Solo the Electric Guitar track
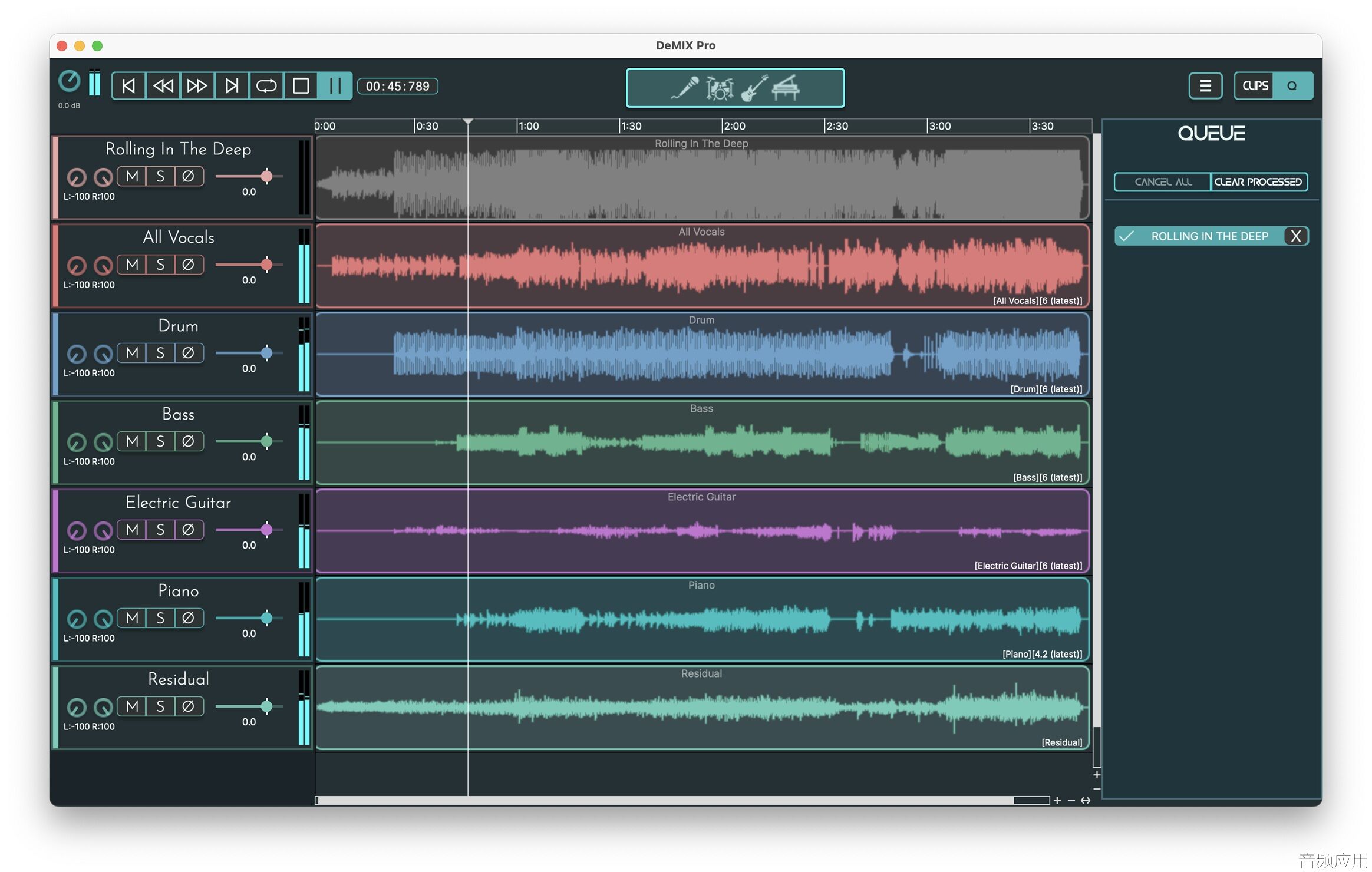 (160, 530)
